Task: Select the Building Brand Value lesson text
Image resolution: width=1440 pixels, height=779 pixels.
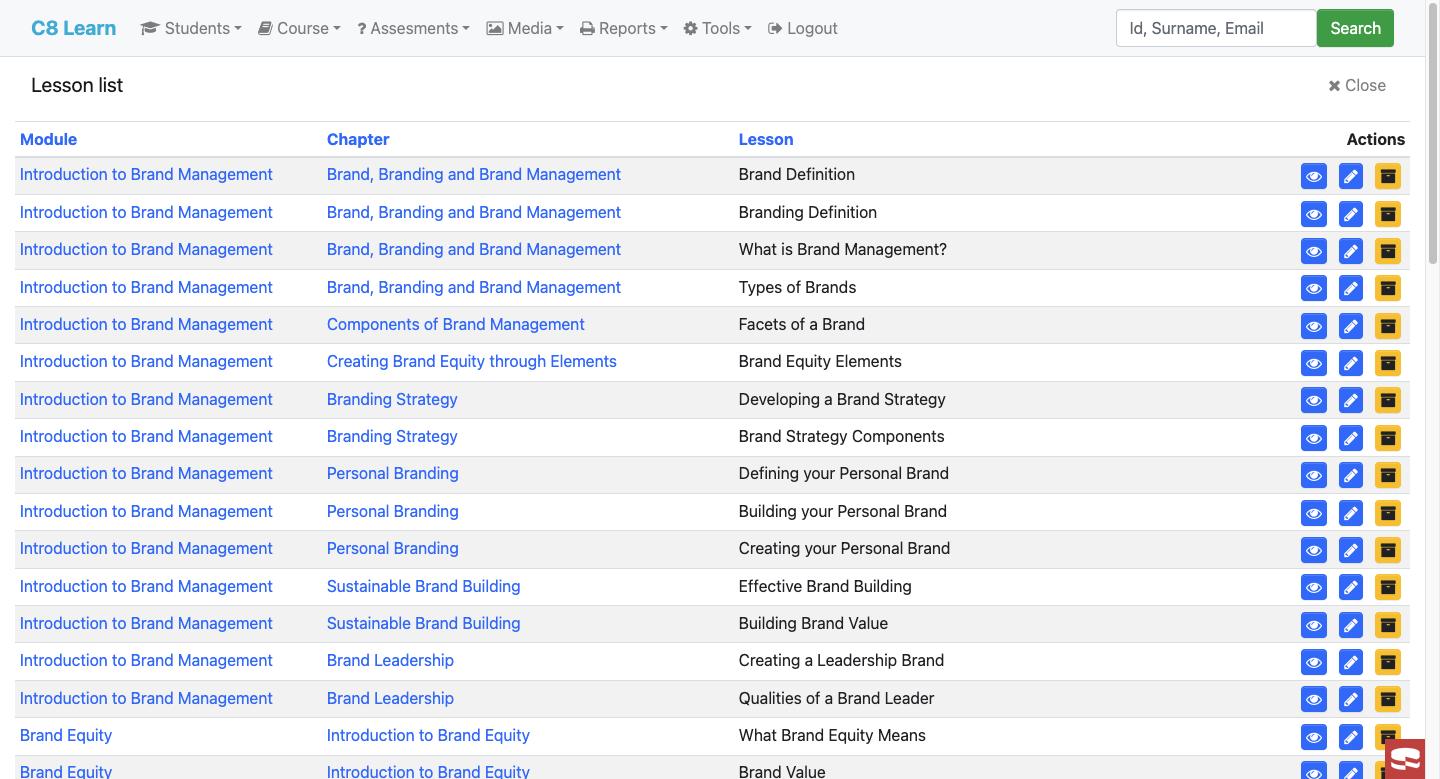Action: (x=813, y=623)
